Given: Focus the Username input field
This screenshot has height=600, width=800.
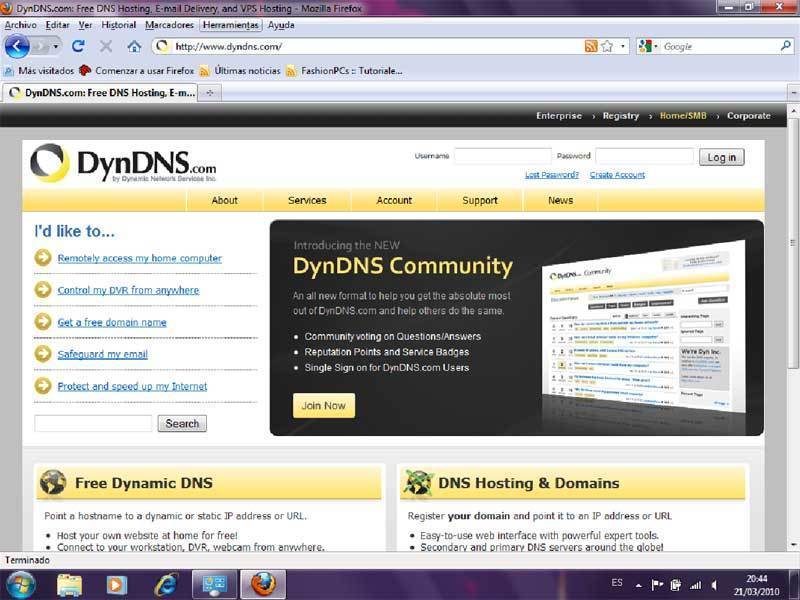Looking at the screenshot, I should tap(502, 156).
